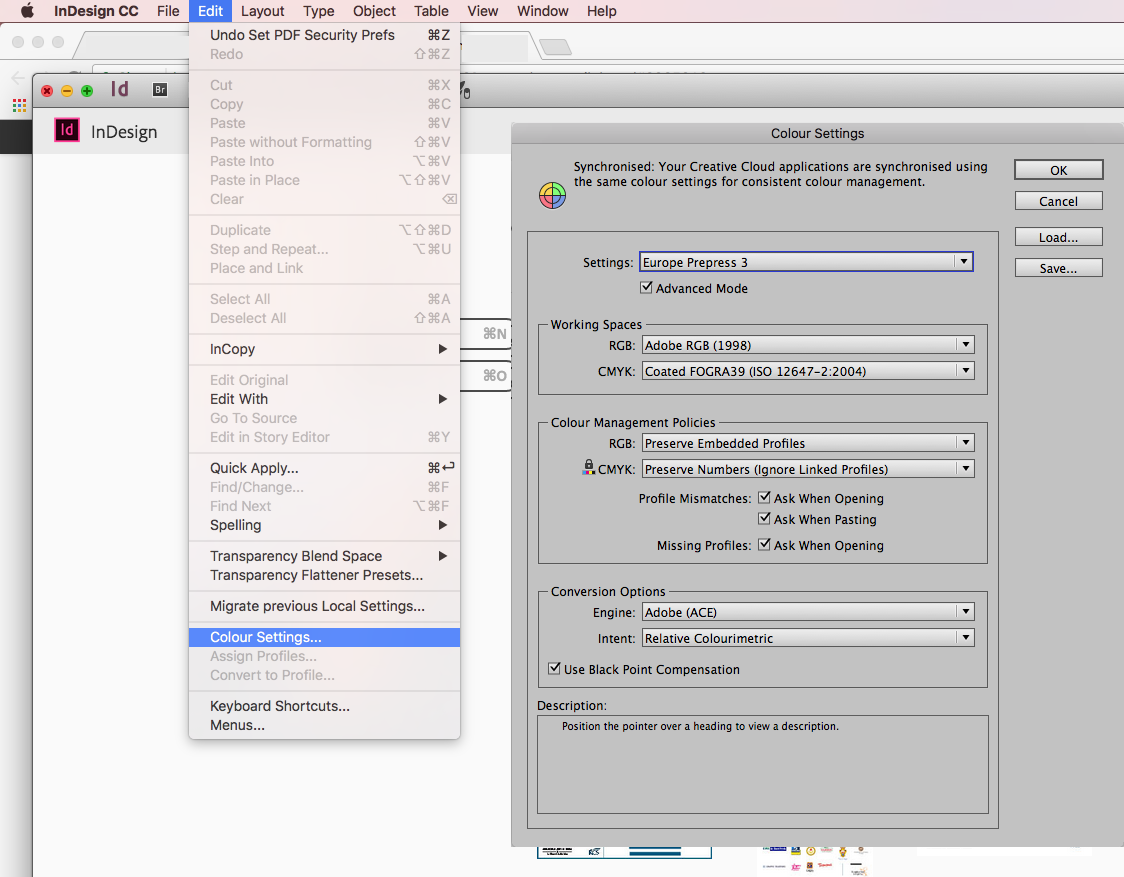Image resolution: width=1124 pixels, height=877 pixels.
Task: Open the Object menu
Action: pos(374,11)
